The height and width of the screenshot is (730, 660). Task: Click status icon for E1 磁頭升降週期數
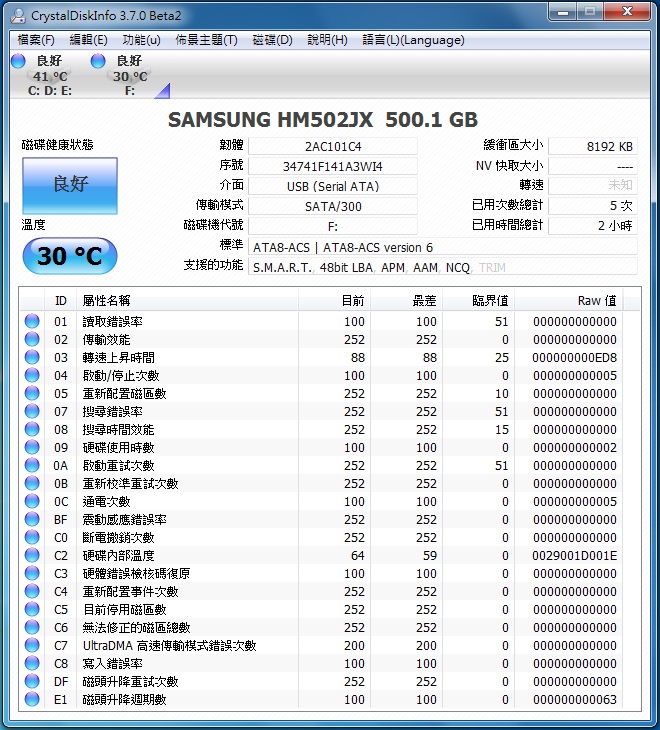(x=32, y=699)
